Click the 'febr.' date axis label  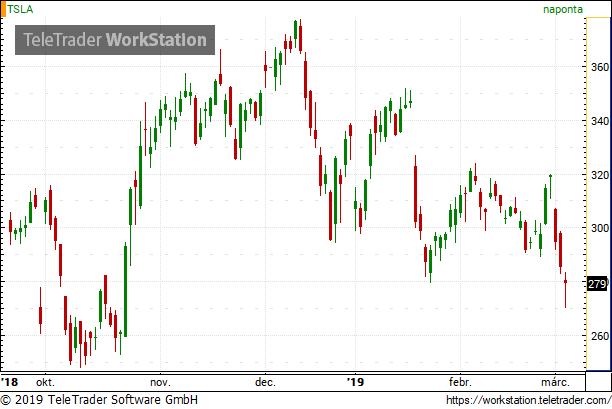pos(460,382)
